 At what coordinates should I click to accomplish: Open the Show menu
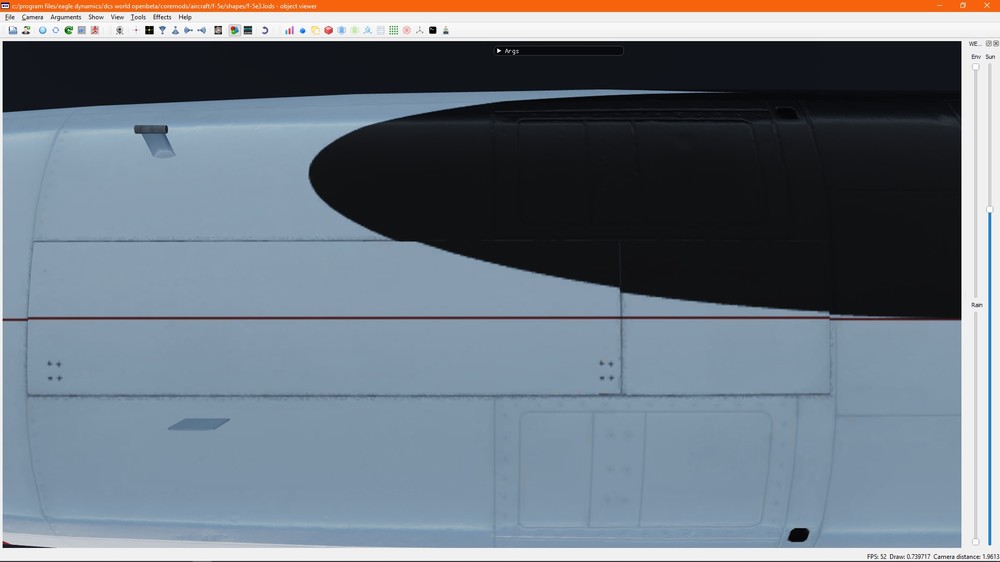96,17
